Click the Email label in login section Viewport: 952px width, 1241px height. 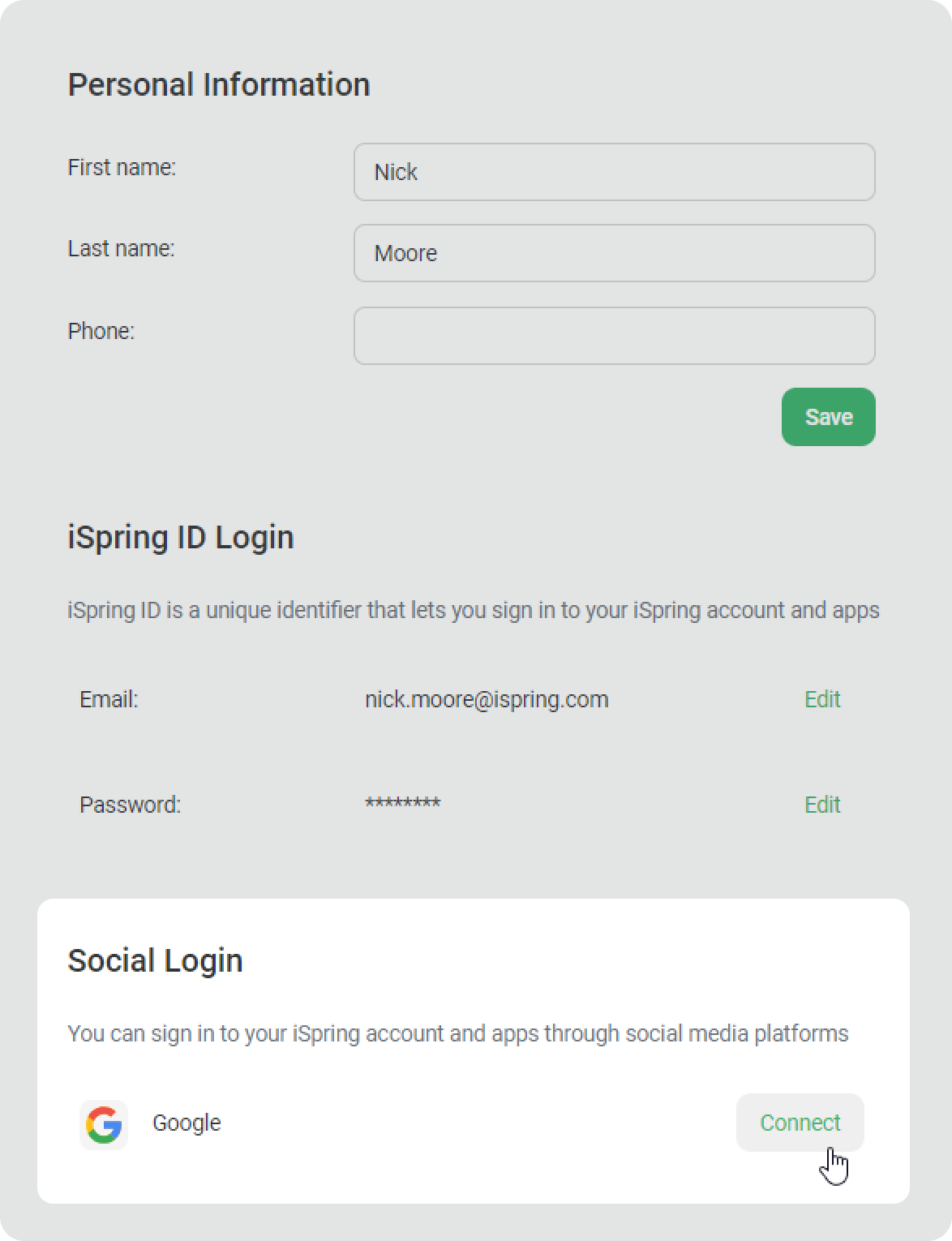tap(109, 699)
